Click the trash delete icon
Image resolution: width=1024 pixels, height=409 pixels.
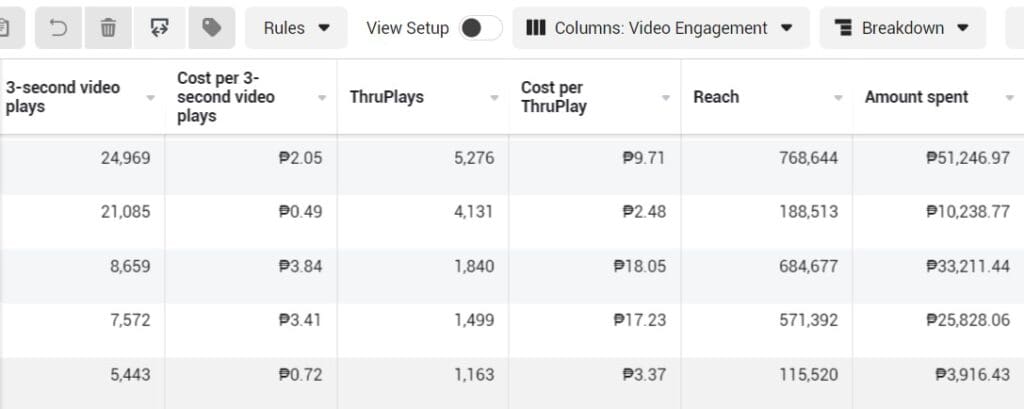click(x=108, y=28)
